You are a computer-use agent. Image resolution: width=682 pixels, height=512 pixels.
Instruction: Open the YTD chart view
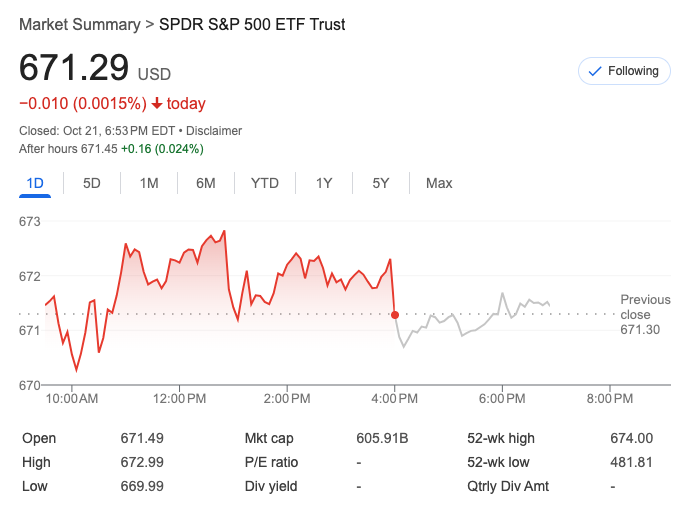[x=265, y=183]
